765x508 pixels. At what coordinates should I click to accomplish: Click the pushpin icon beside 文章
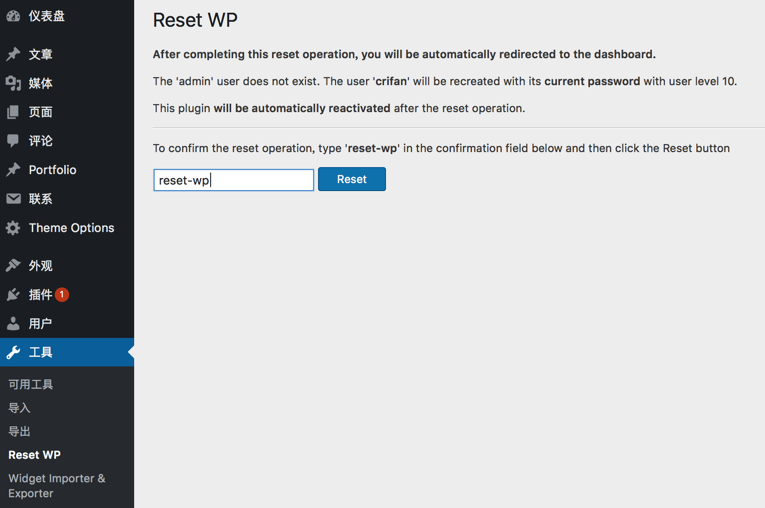click(13, 54)
